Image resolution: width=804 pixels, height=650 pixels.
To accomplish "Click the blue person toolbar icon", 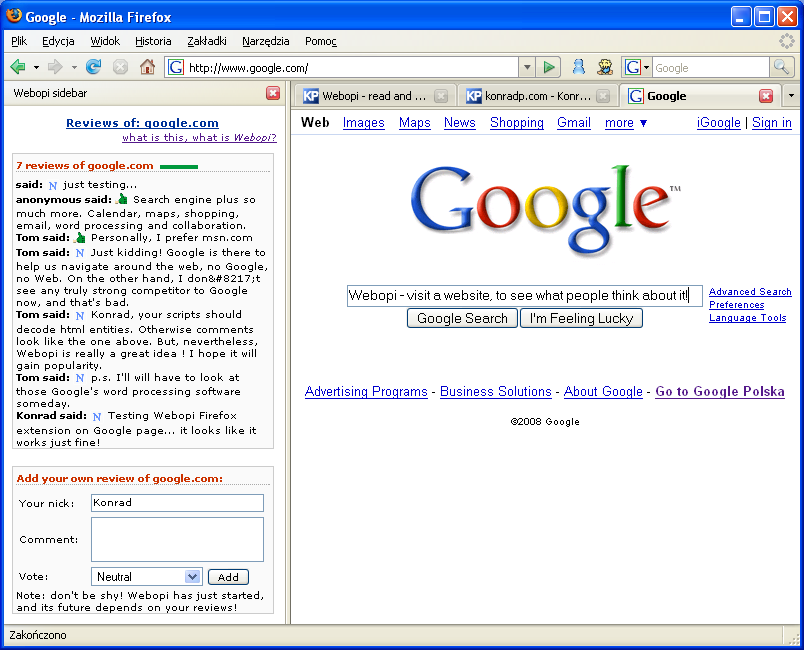I will click(578, 67).
